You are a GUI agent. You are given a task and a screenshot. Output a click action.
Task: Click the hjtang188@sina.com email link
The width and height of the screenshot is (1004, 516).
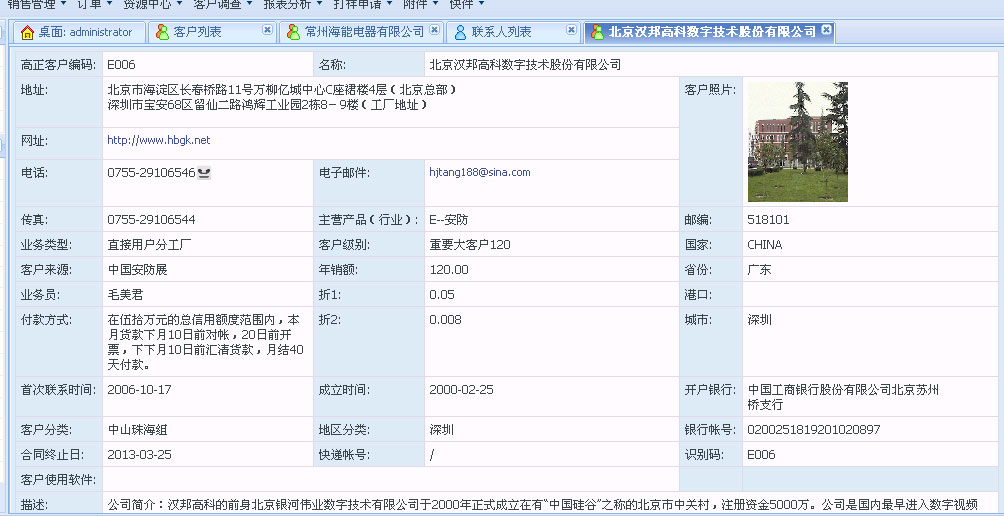[x=480, y=172]
